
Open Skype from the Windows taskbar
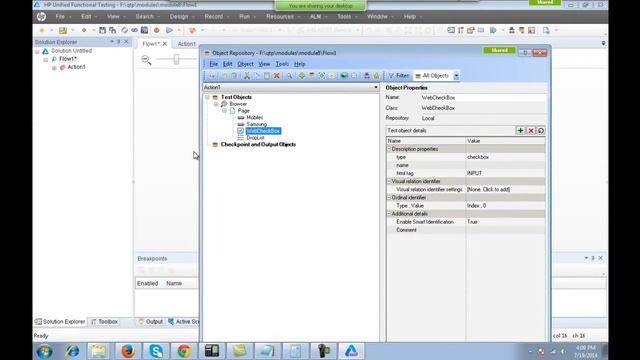pos(156,351)
